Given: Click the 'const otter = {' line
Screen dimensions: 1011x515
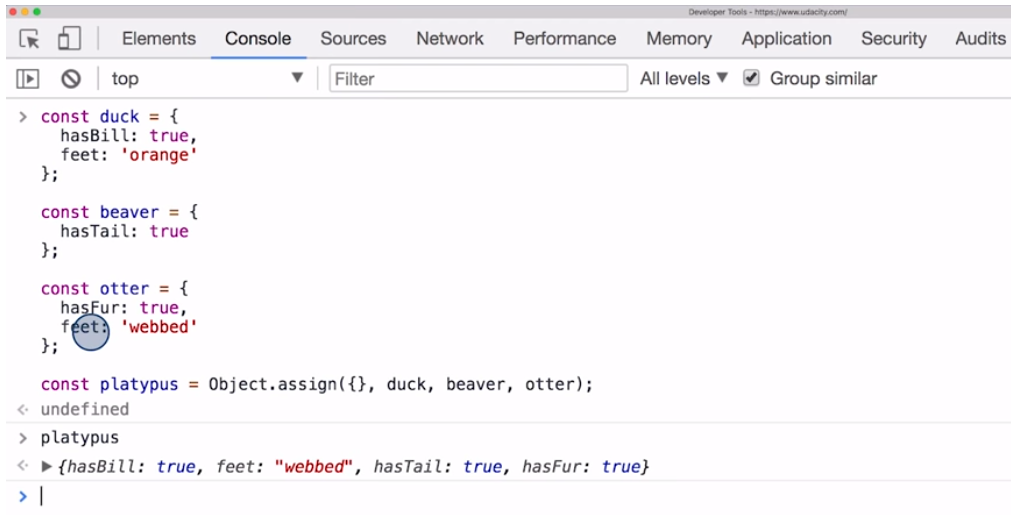Looking at the screenshot, I should [114, 288].
